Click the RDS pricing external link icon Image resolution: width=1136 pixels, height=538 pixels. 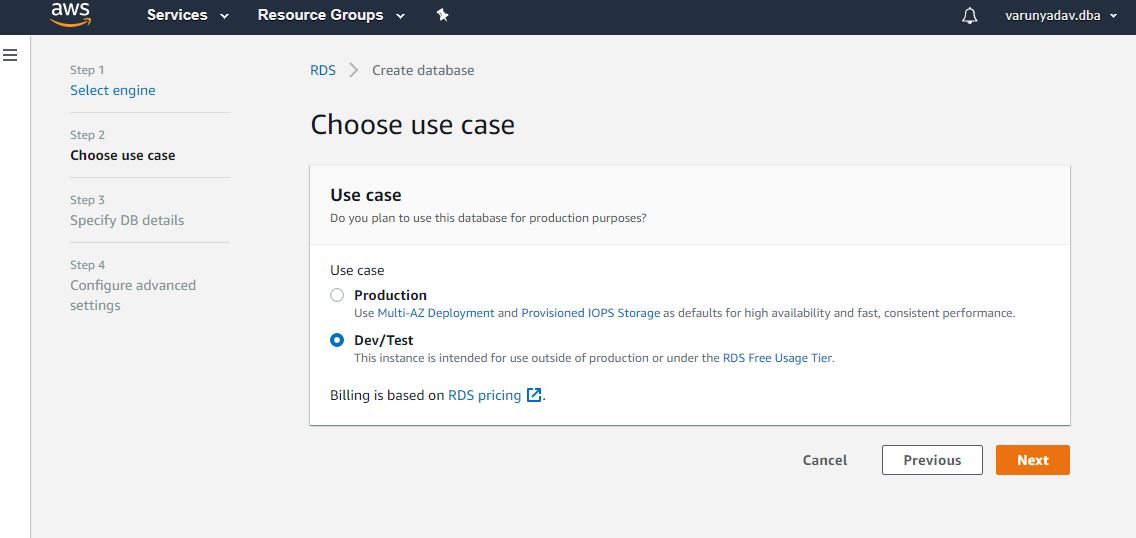534,395
